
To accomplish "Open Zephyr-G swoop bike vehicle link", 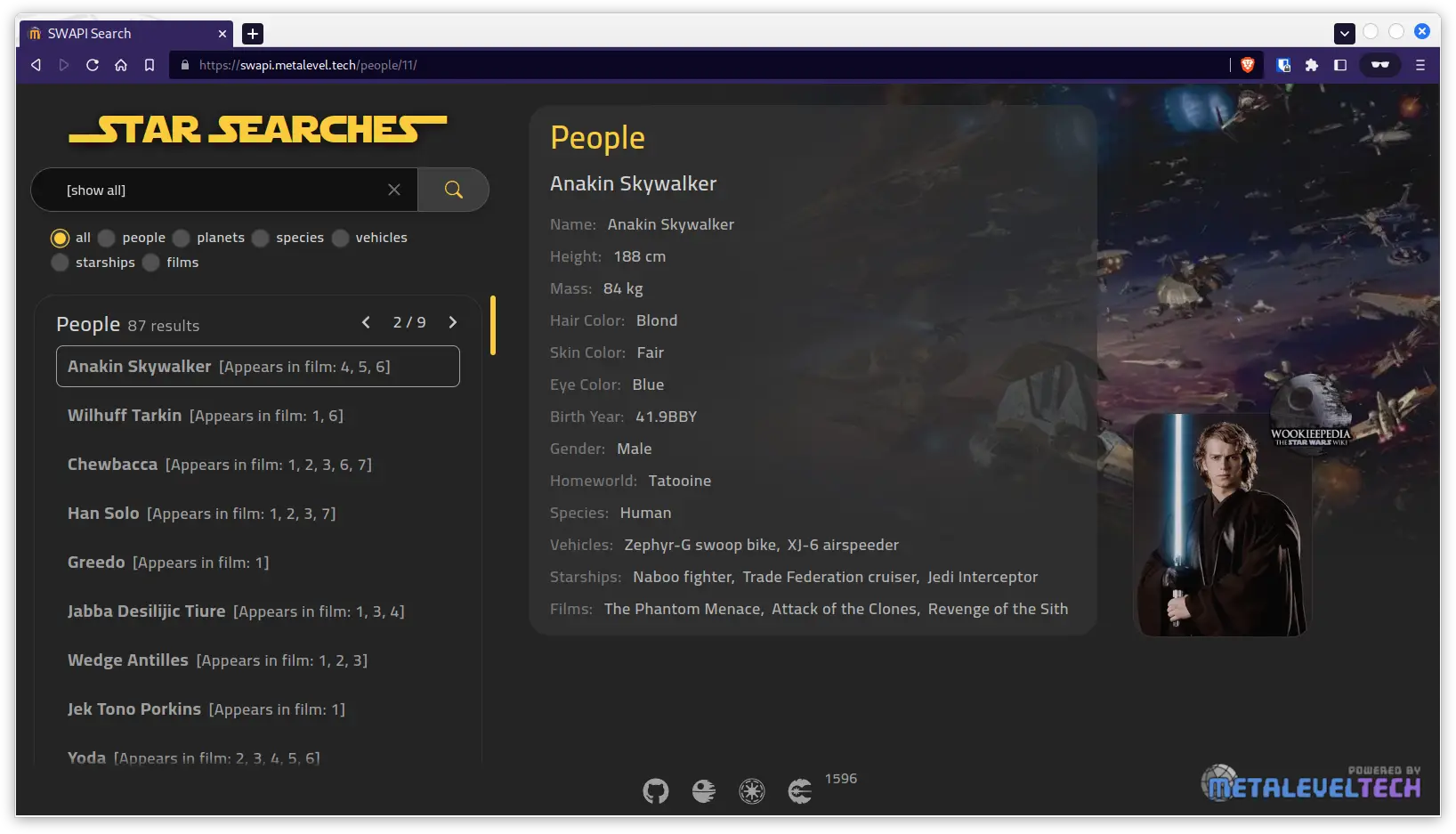I will pos(700,545).
